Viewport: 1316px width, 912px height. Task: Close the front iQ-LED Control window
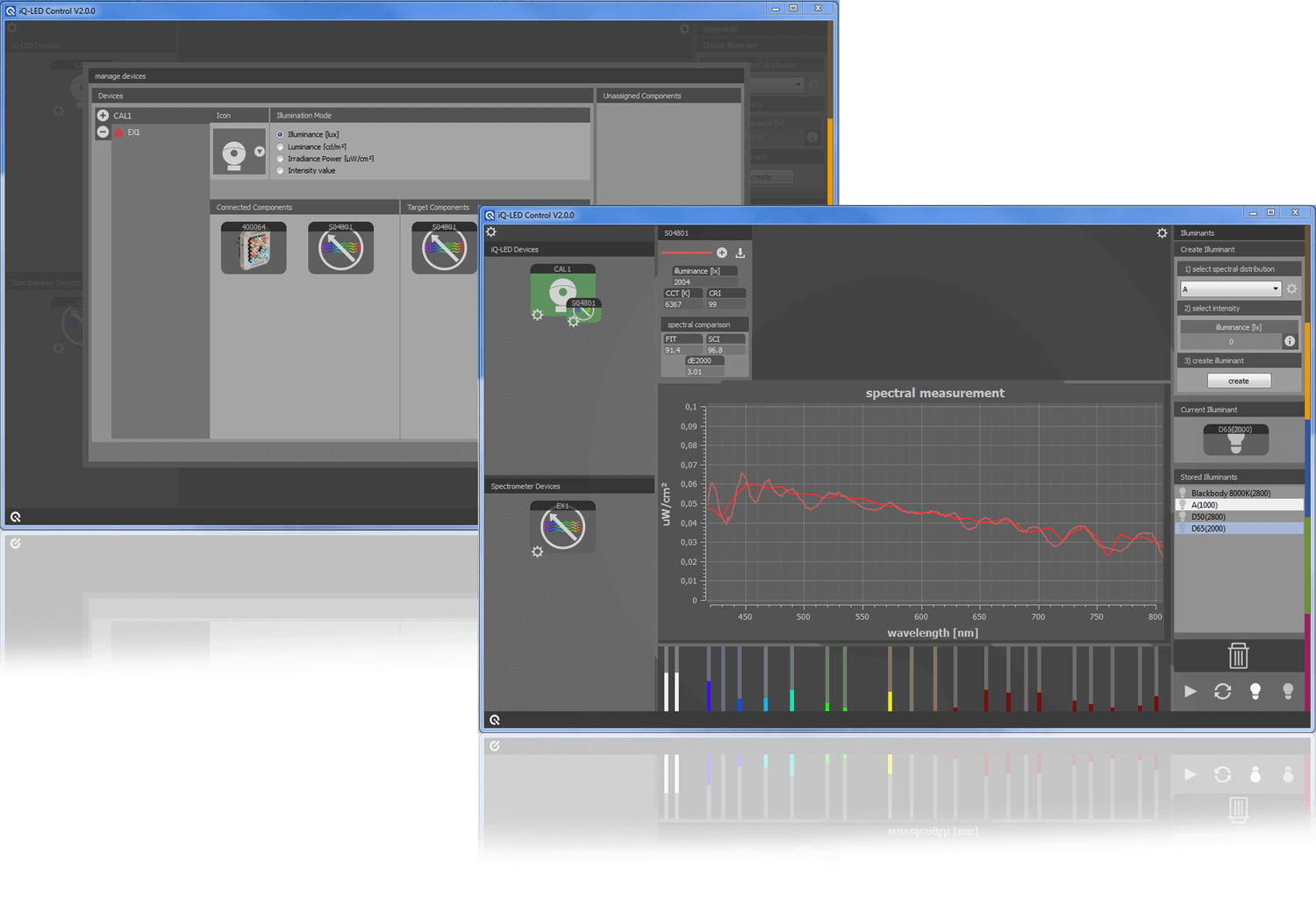1295,213
